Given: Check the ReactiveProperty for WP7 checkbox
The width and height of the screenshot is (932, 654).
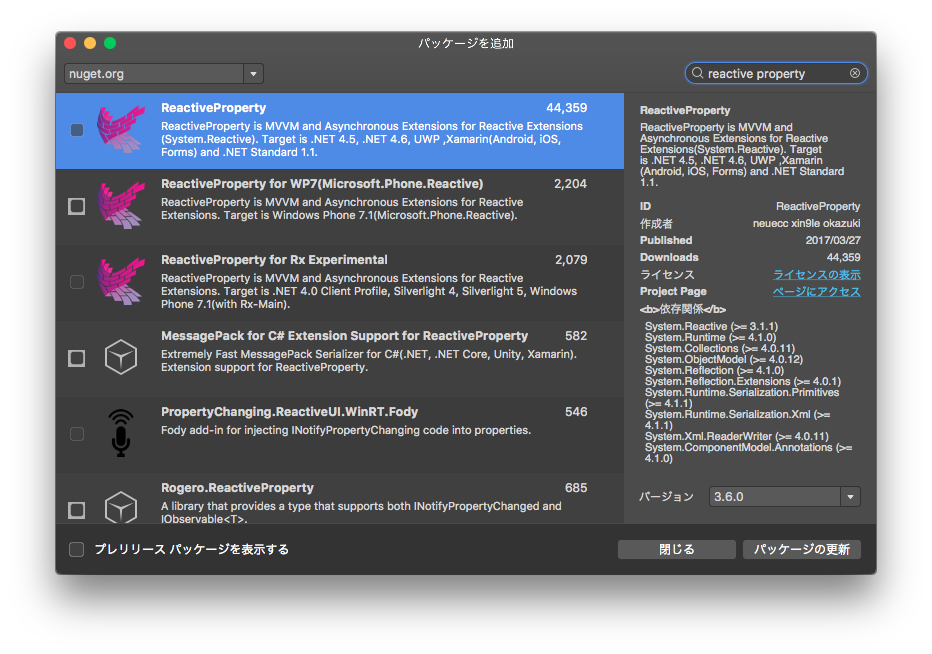Looking at the screenshot, I should 76,206.
